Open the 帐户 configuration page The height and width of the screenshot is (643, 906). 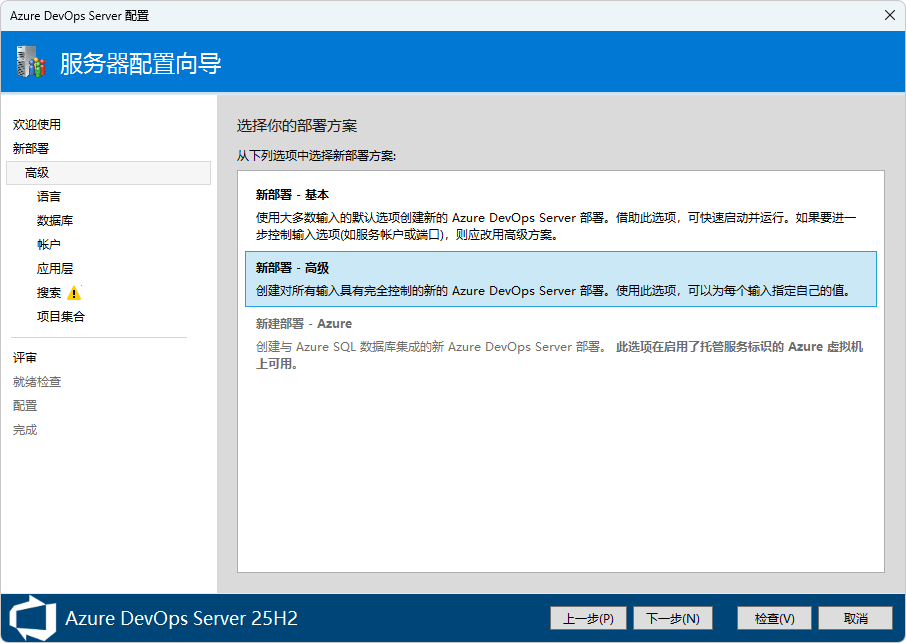pyautogui.click(x=49, y=245)
